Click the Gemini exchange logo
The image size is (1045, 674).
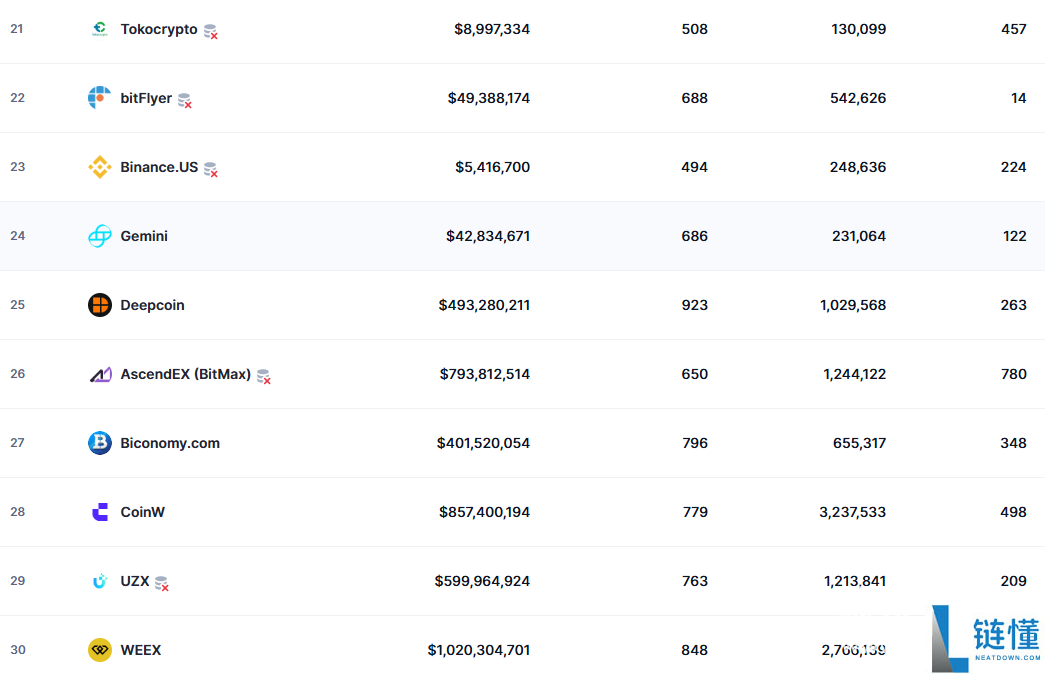click(100, 236)
